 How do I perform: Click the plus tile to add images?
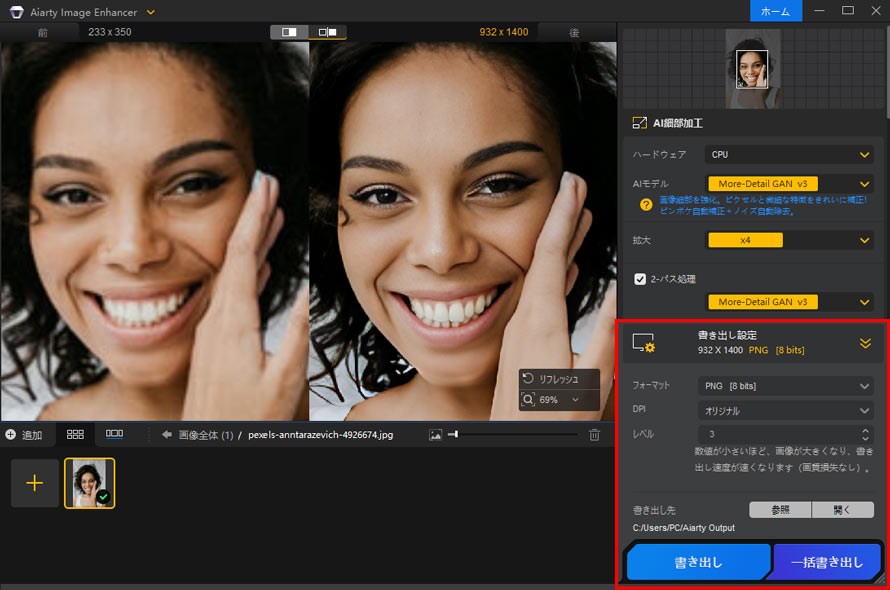pos(34,483)
